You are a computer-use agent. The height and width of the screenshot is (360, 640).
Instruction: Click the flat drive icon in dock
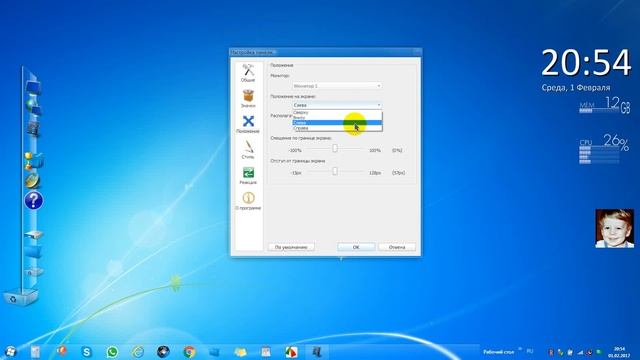point(33,234)
